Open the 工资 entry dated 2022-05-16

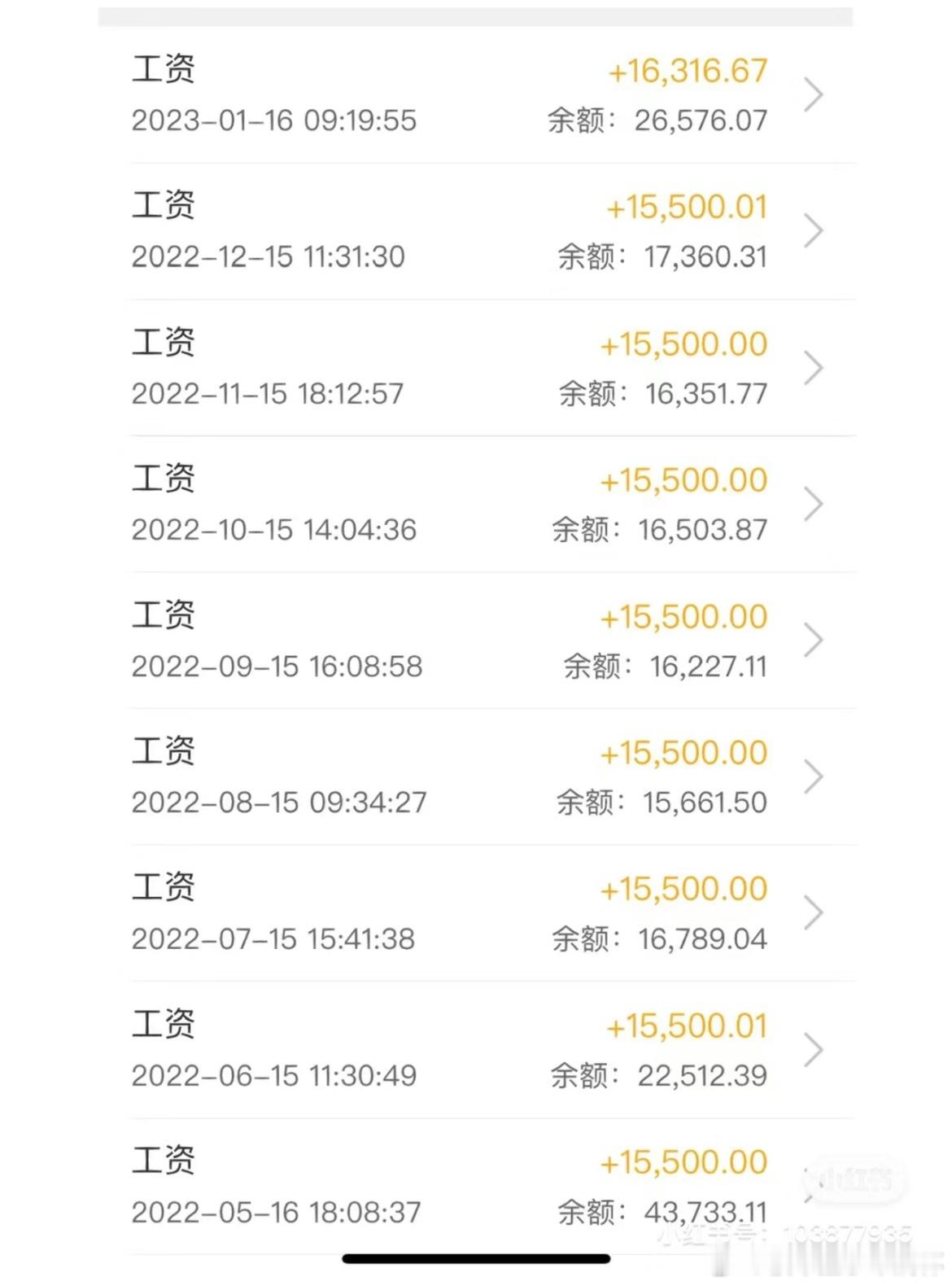492,1186
